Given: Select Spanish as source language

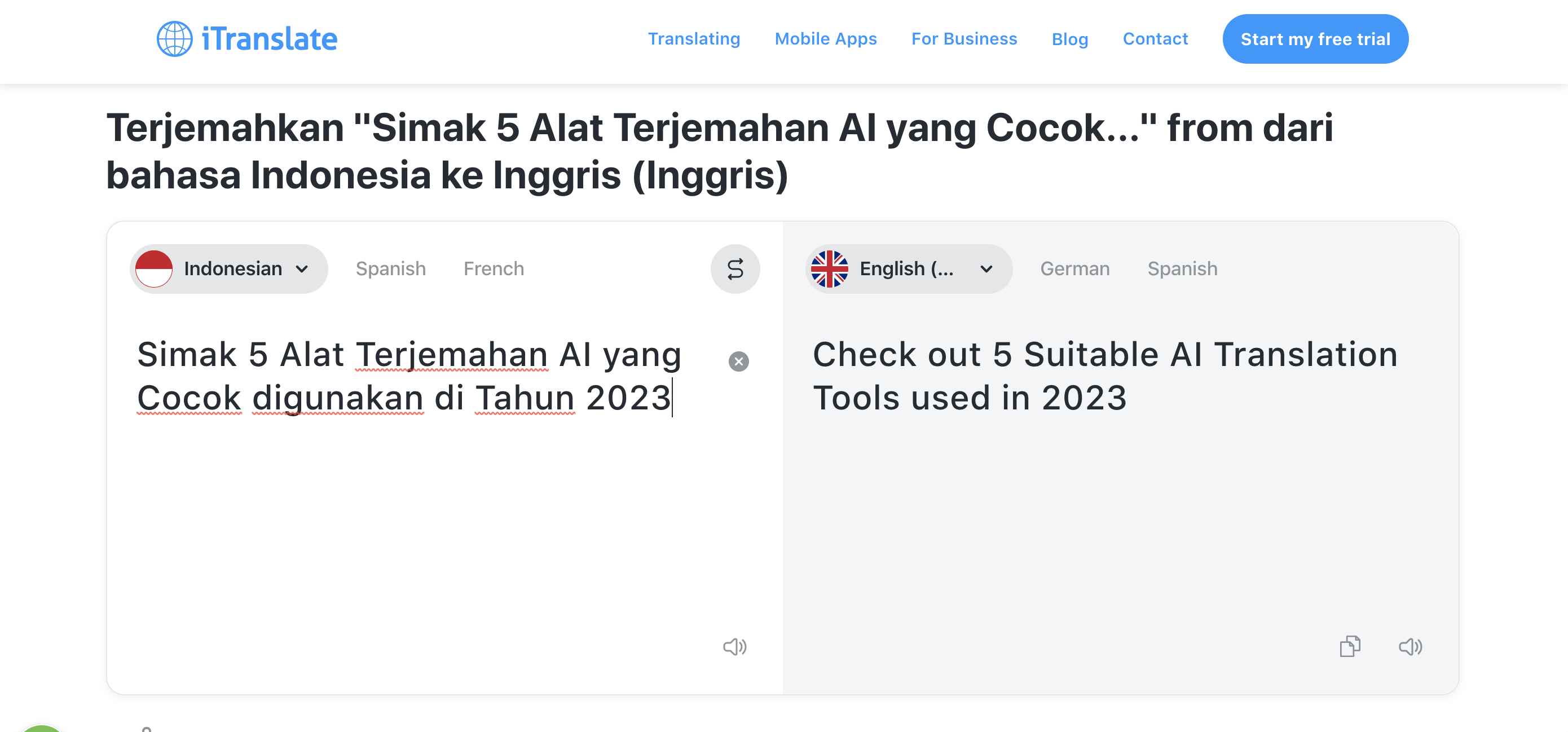Looking at the screenshot, I should tap(390, 269).
